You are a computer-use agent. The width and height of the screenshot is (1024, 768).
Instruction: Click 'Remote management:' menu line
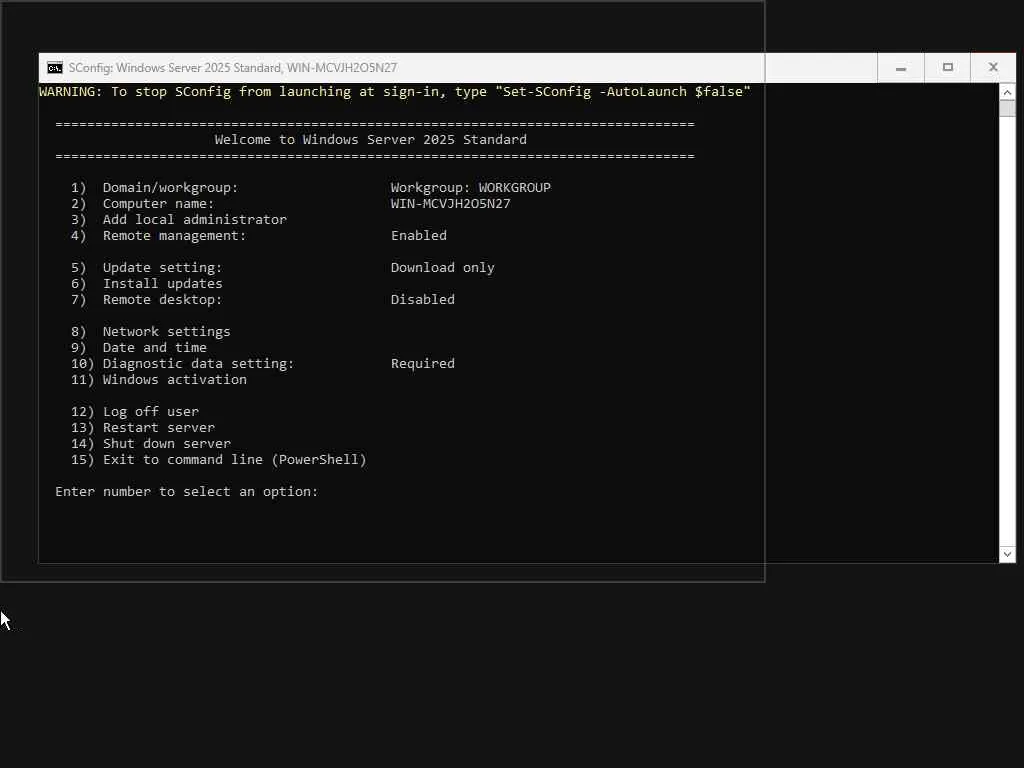point(159,236)
